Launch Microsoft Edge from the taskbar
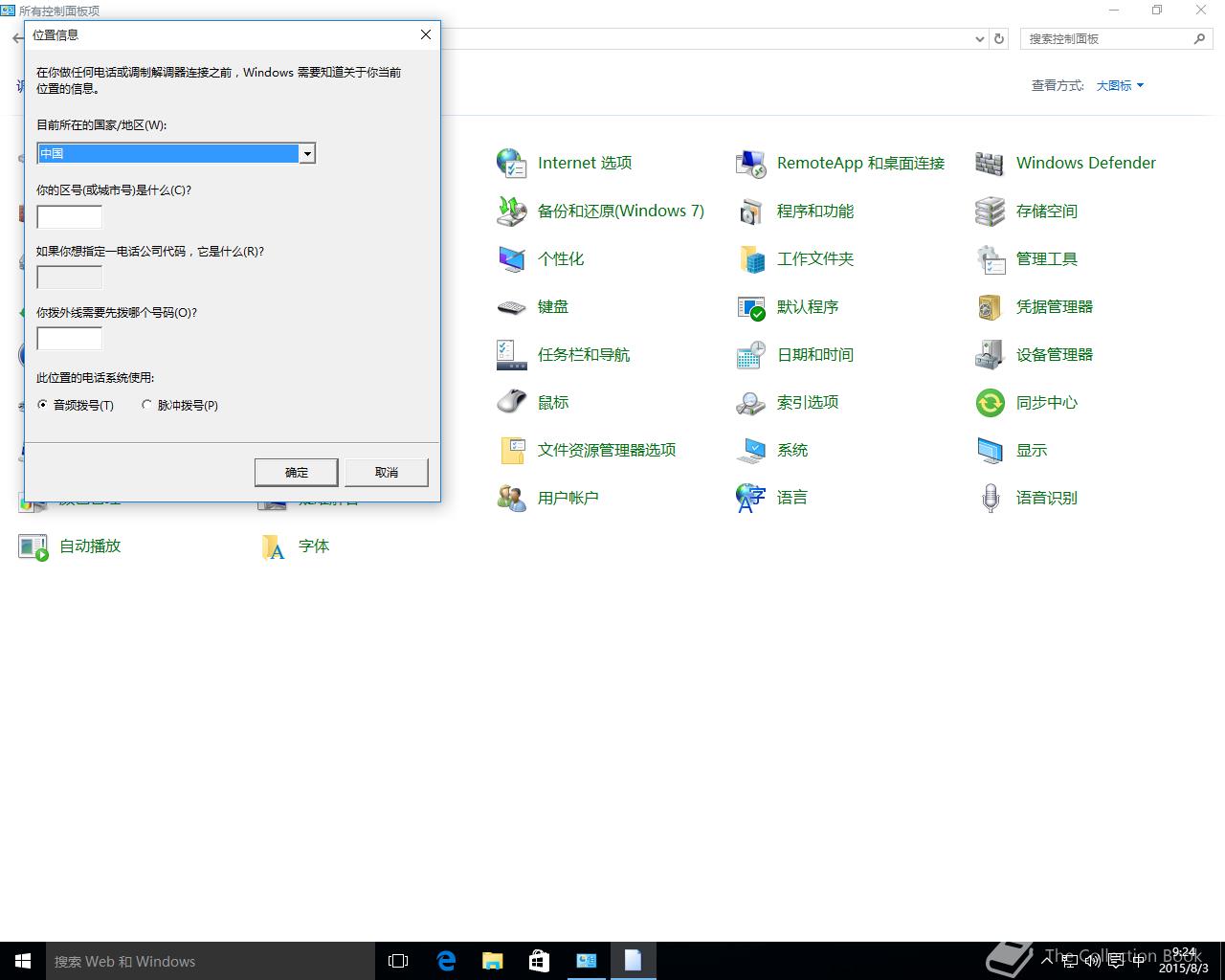This screenshot has height=980, width=1225. [445, 961]
